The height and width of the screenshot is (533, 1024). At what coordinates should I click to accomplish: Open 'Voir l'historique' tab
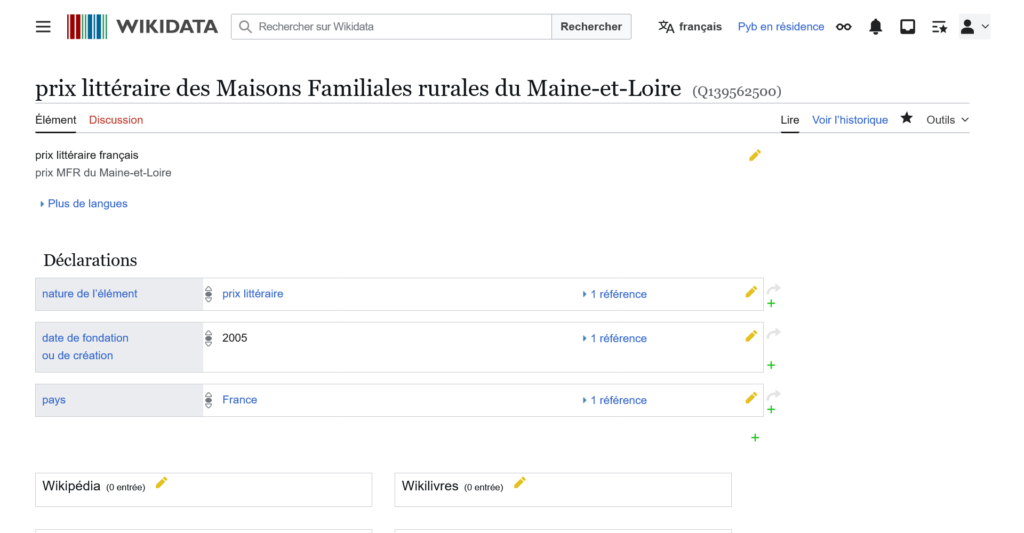[849, 120]
